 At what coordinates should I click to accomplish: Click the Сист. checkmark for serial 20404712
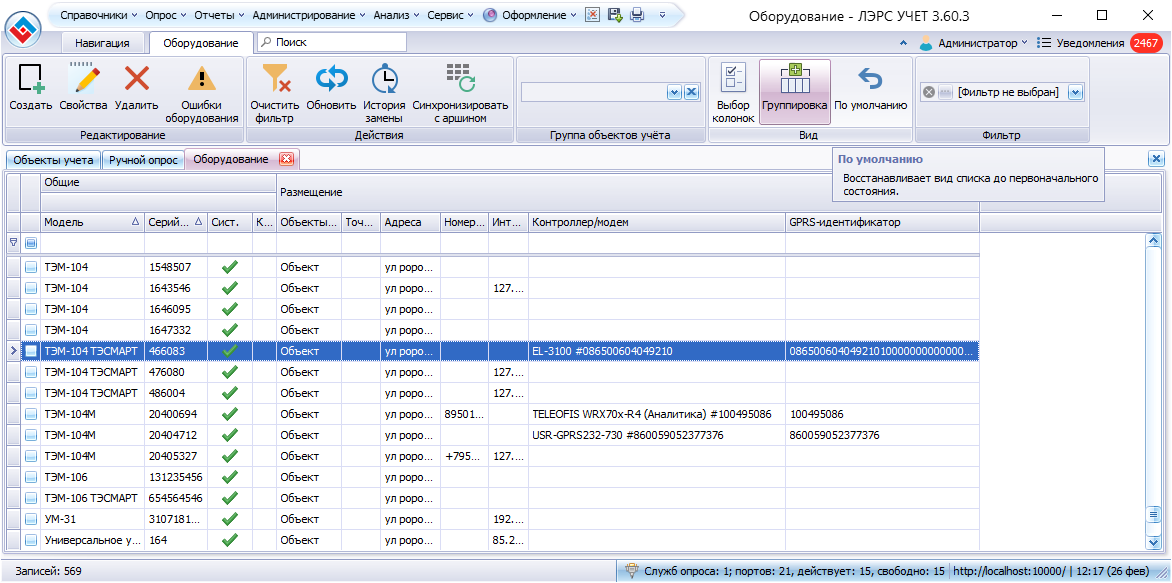(x=230, y=435)
